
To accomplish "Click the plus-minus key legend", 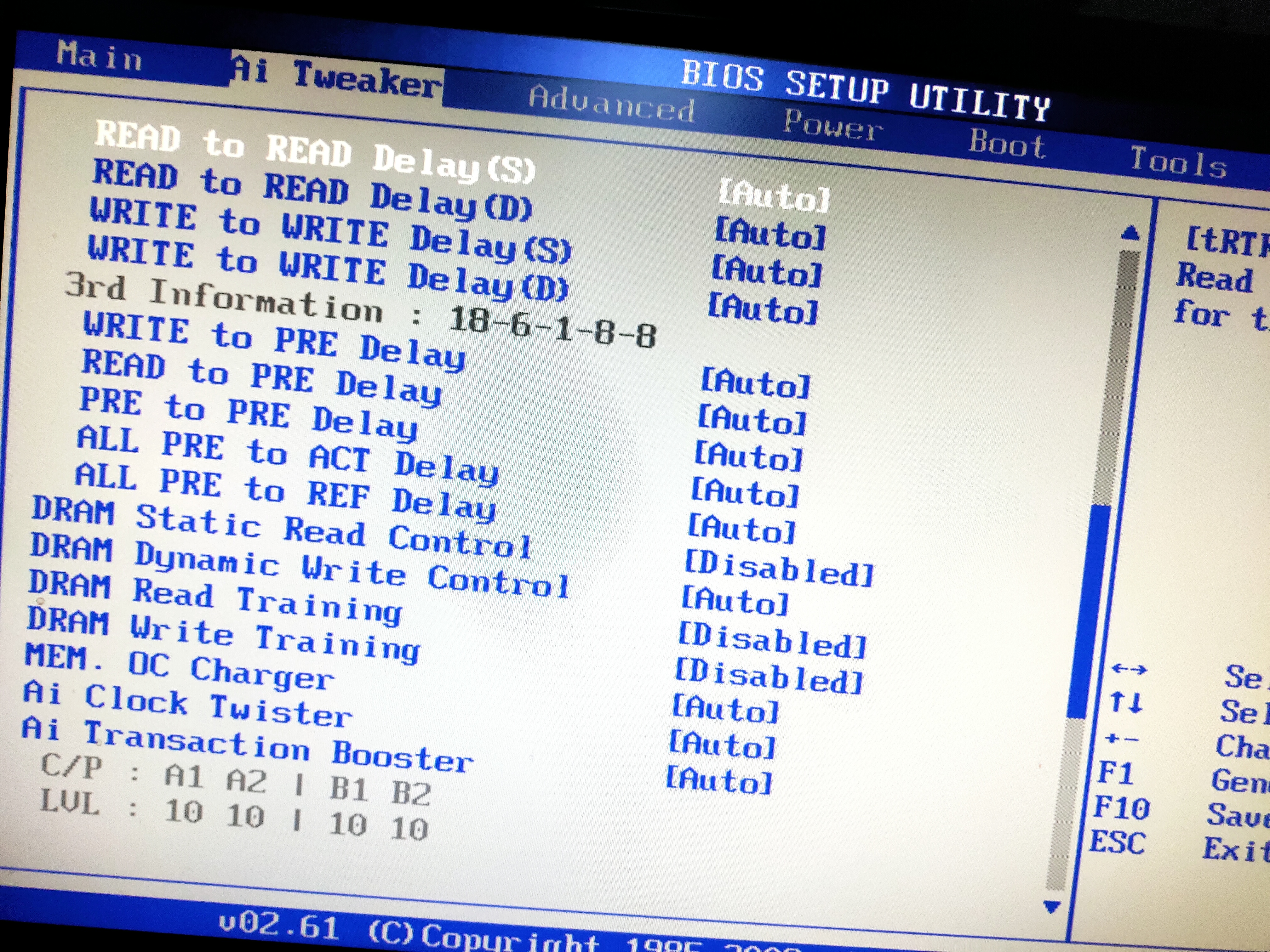I will click(x=1121, y=739).
